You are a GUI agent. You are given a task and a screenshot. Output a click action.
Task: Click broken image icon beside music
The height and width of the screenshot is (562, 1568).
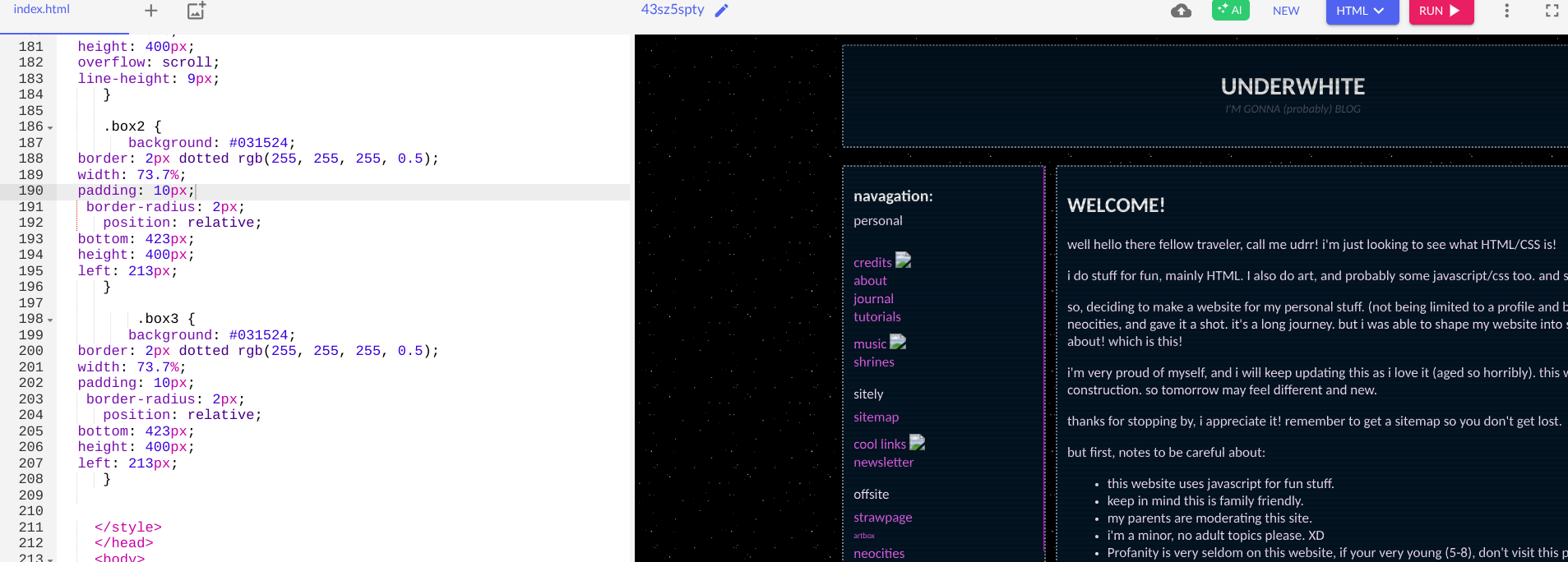click(898, 342)
